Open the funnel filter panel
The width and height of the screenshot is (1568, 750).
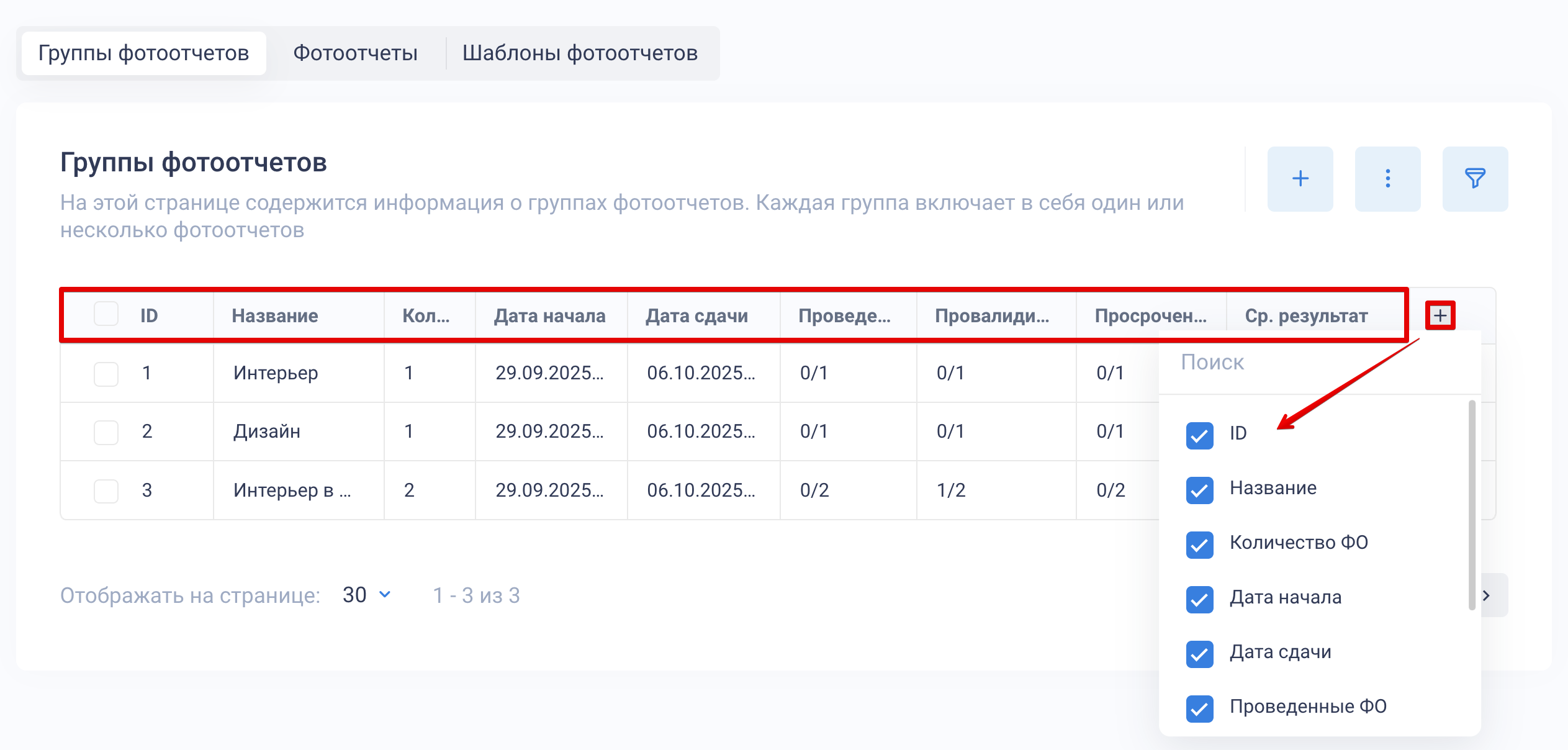(x=1475, y=179)
